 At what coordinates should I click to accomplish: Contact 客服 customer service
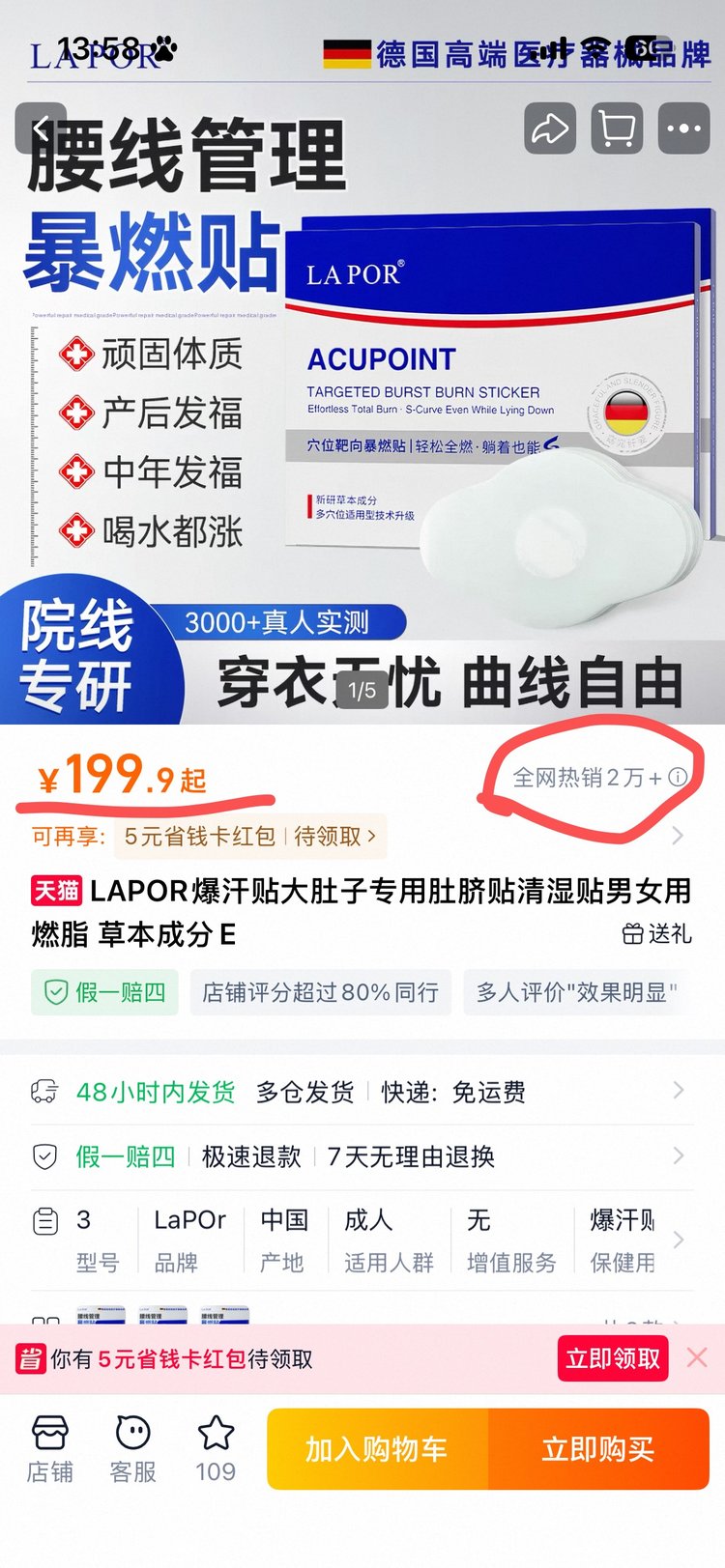click(x=132, y=1449)
